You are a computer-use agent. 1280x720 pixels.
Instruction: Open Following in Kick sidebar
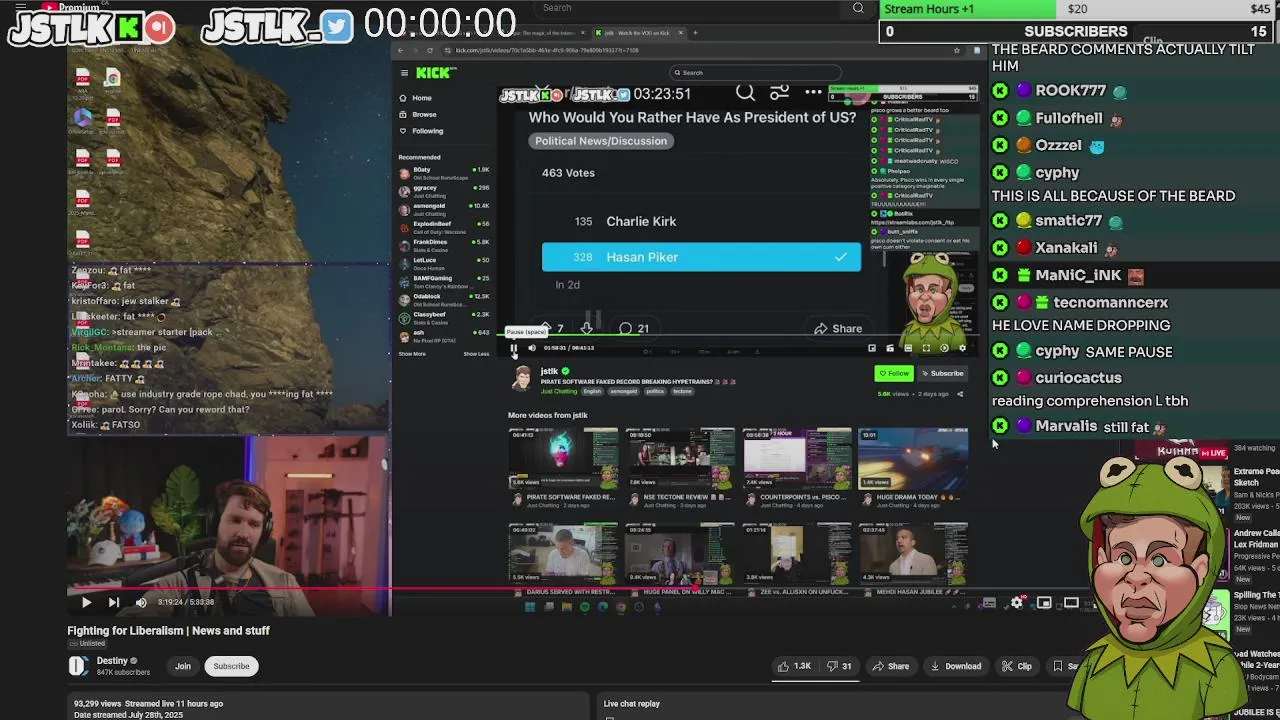[x=421, y=131]
